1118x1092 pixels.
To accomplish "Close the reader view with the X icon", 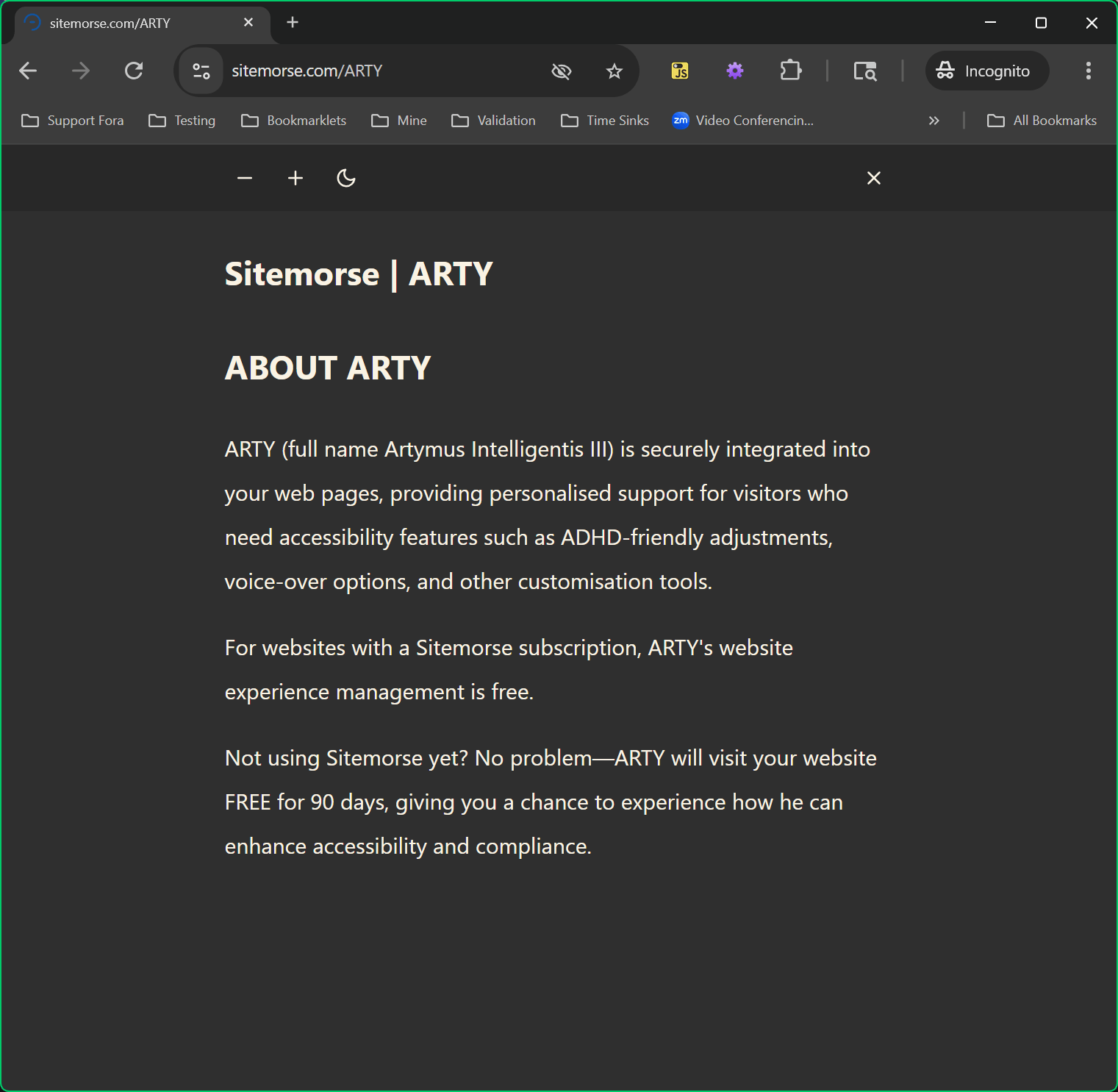I will pos(874,178).
